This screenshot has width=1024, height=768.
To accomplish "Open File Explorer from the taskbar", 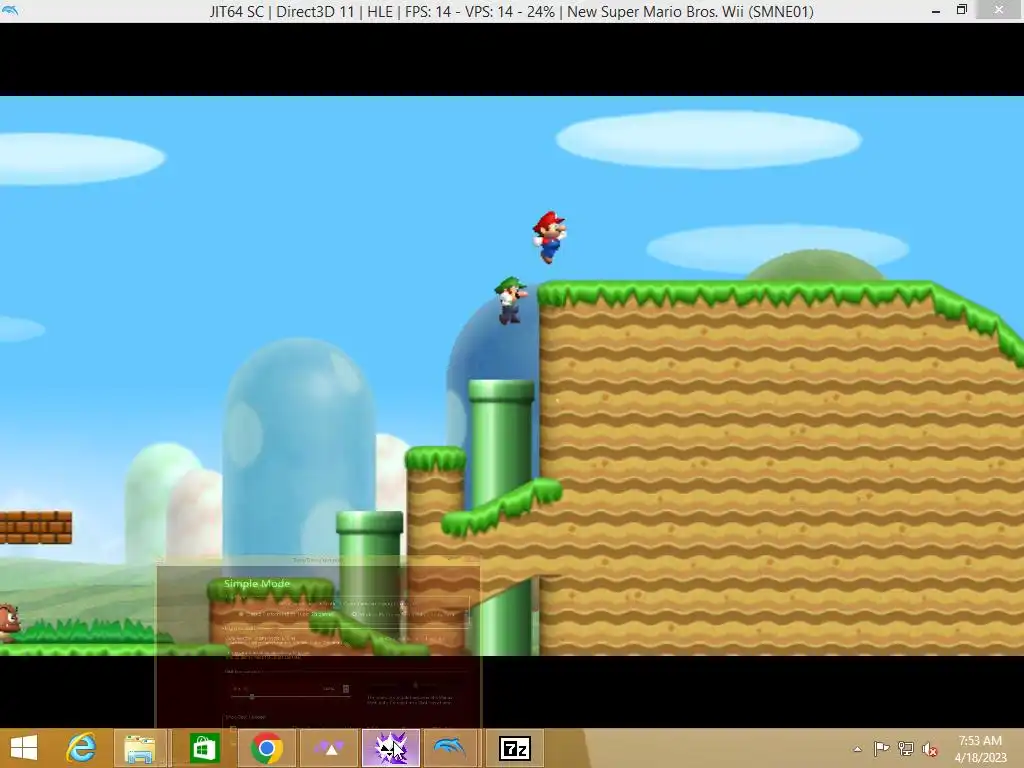I will click(140, 748).
